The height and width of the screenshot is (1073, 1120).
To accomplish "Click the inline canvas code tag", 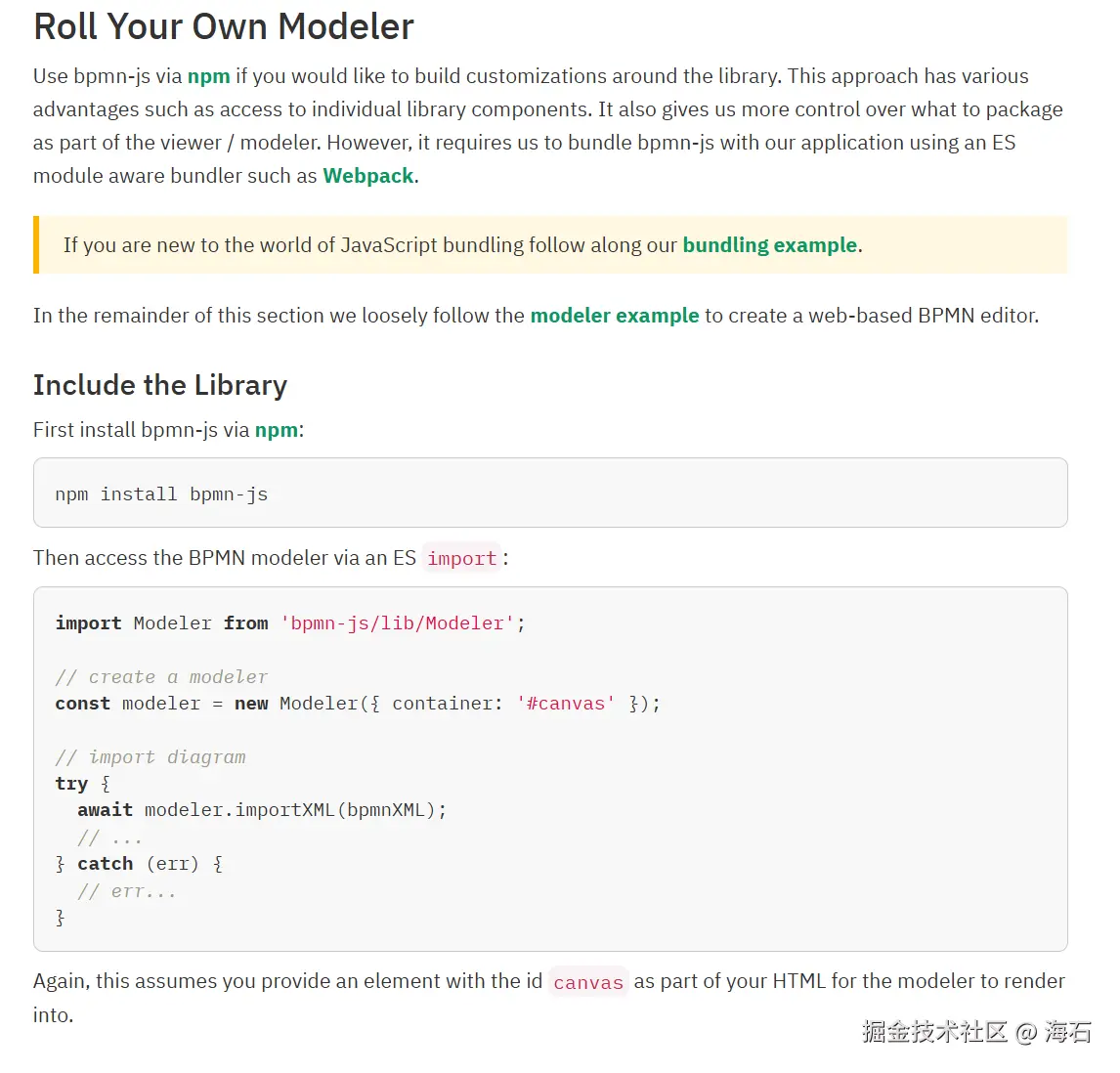I will pos(587,982).
